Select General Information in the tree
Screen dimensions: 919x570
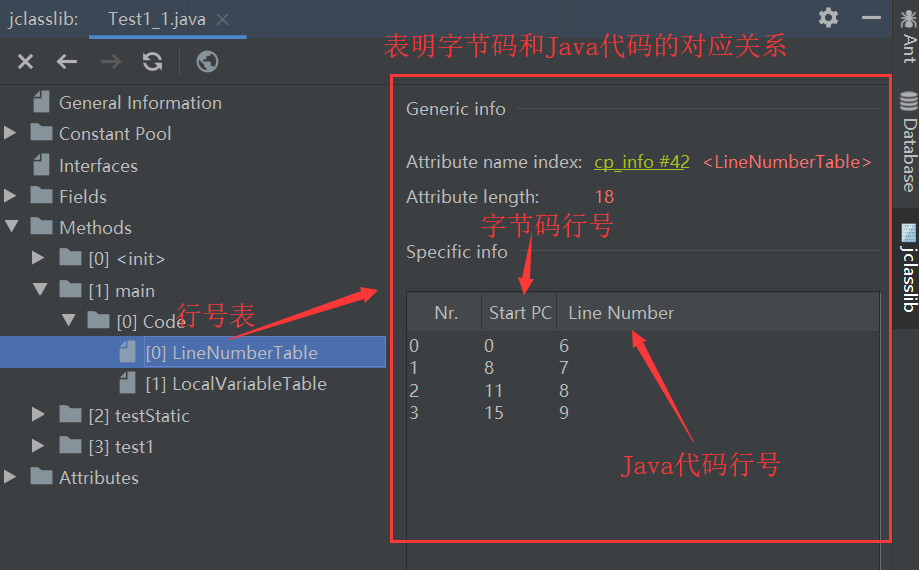tap(140, 102)
